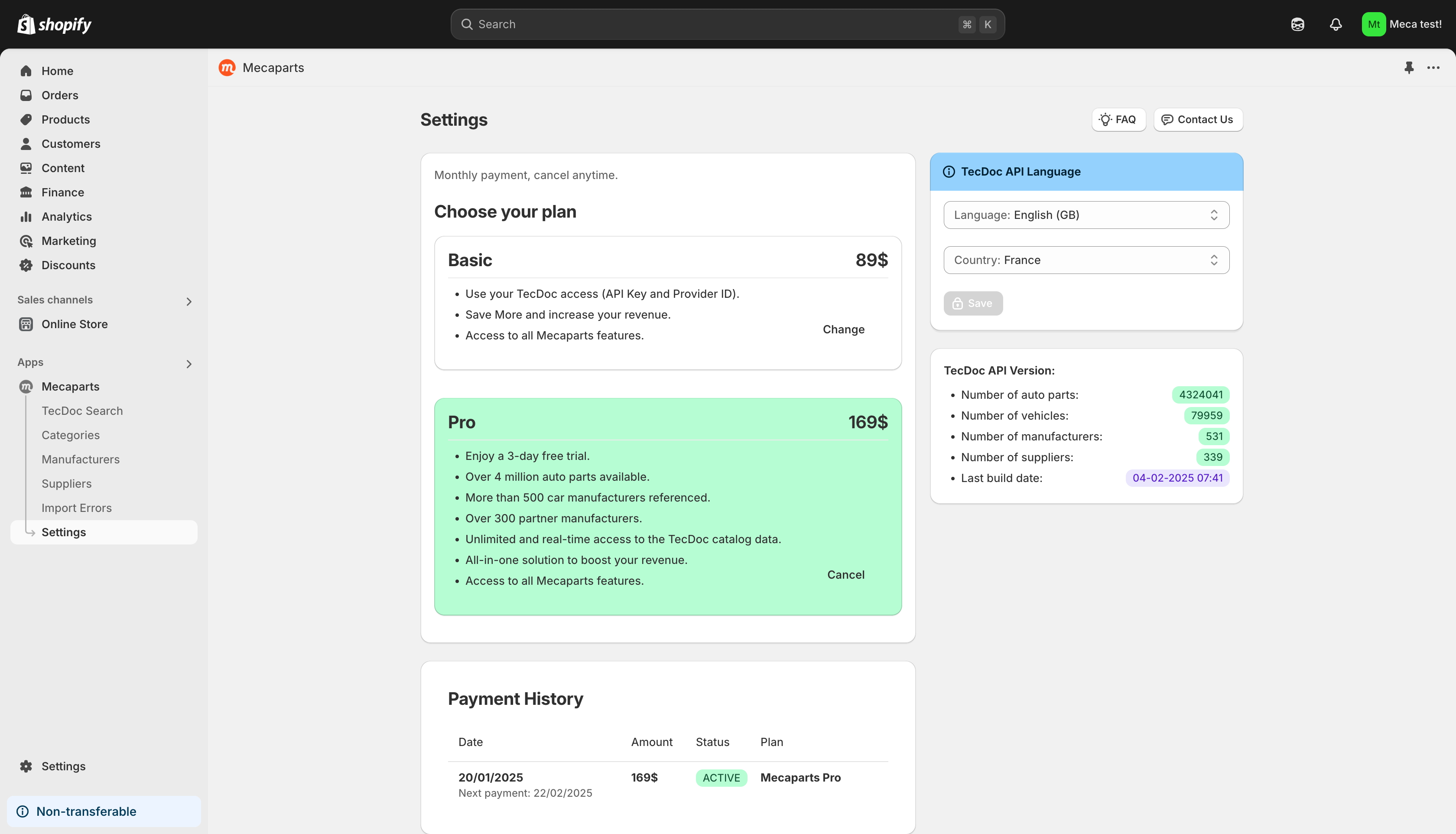The image size is (1456, 834).
Task: Open the Language English (GB) dropdown
Action: point(1086,215)
